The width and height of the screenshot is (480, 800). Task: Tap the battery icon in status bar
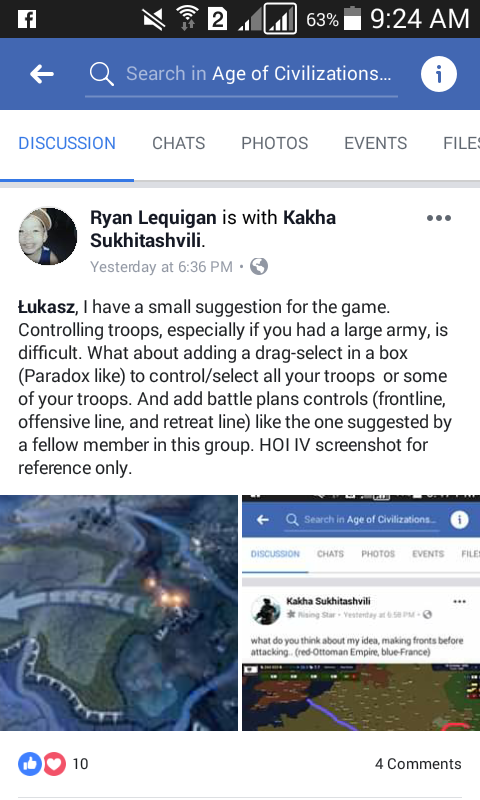(352, 18)
